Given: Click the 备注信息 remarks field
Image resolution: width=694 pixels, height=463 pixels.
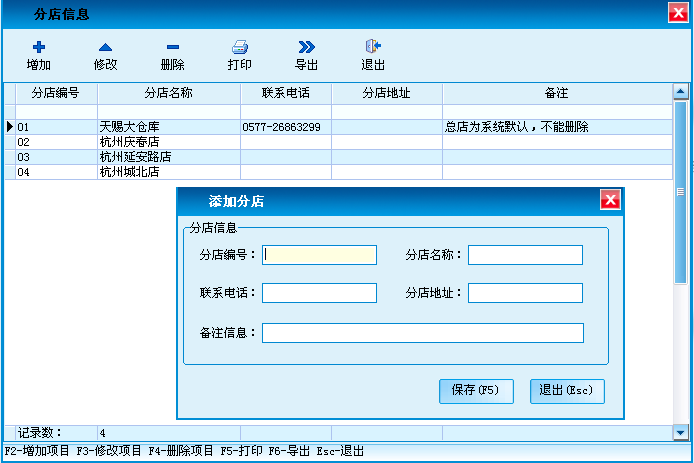Looking at the screenshot, I should pos(422,333).
